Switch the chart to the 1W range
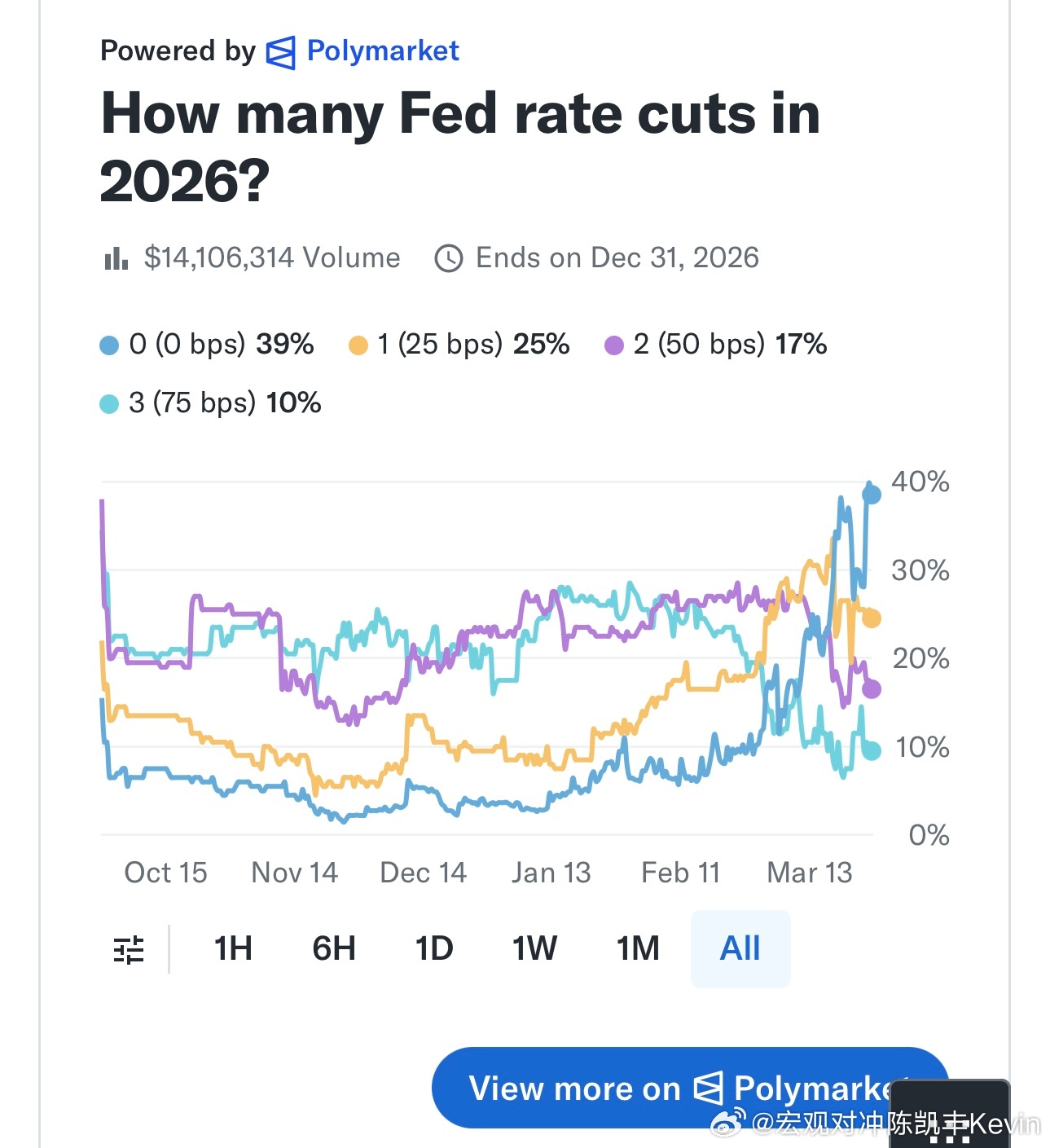The height and width of the screenshot is (1148, 1050). [534, 948]
